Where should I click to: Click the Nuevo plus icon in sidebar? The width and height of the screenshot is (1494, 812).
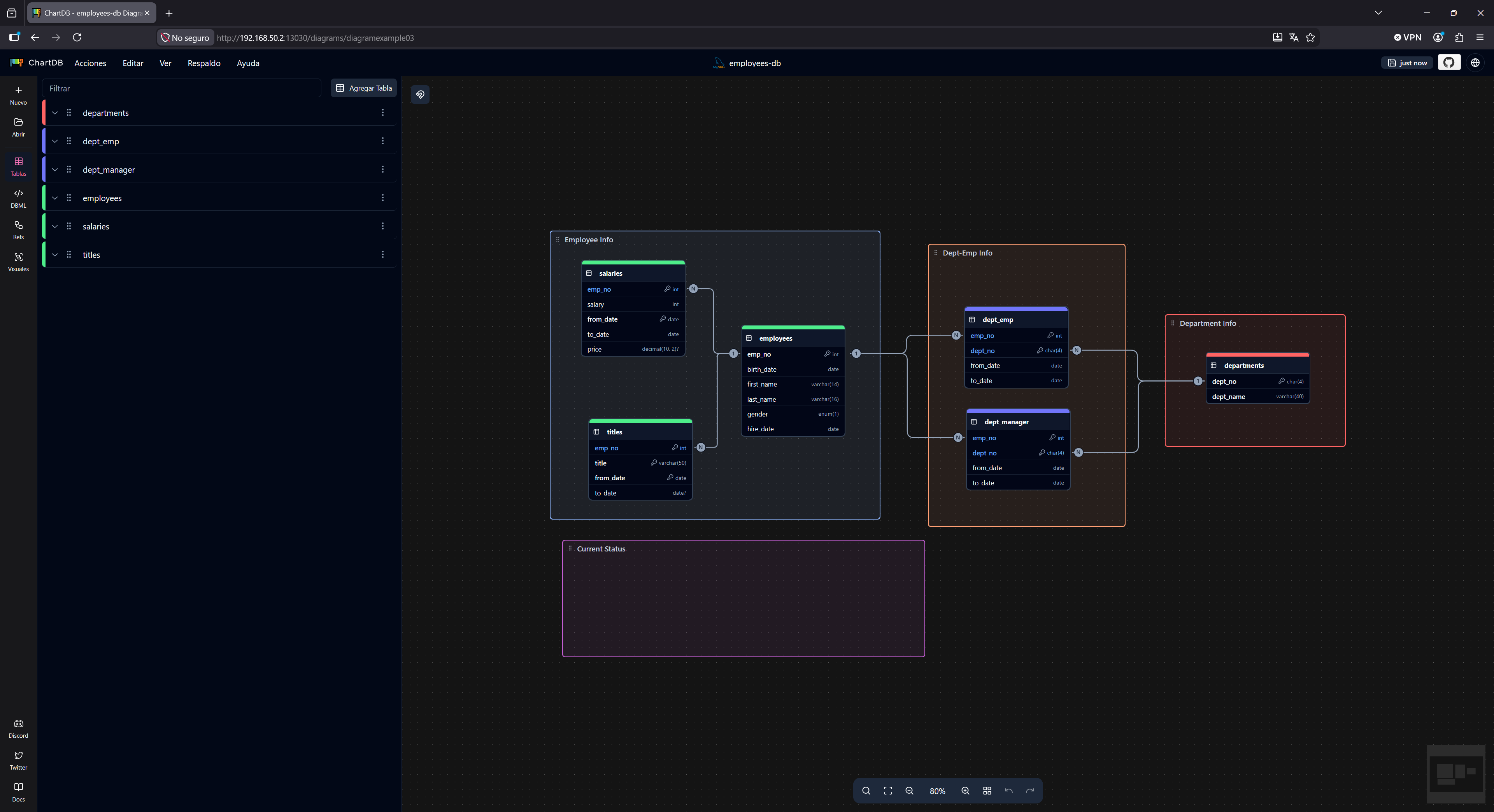point(19,90)
